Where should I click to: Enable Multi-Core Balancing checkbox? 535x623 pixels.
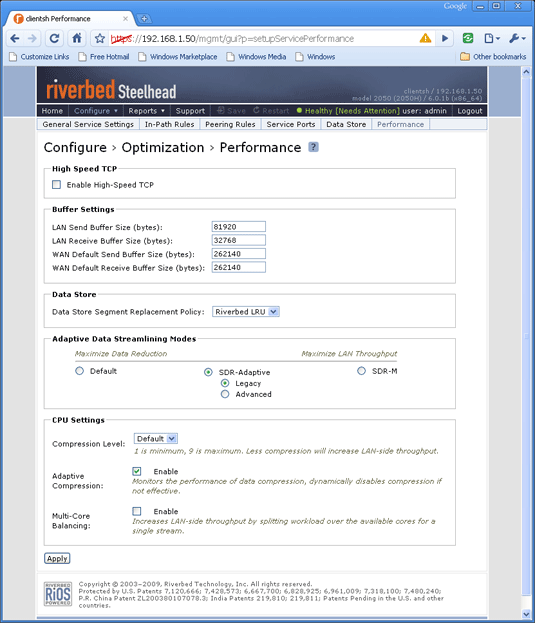(x=137, y=511)
